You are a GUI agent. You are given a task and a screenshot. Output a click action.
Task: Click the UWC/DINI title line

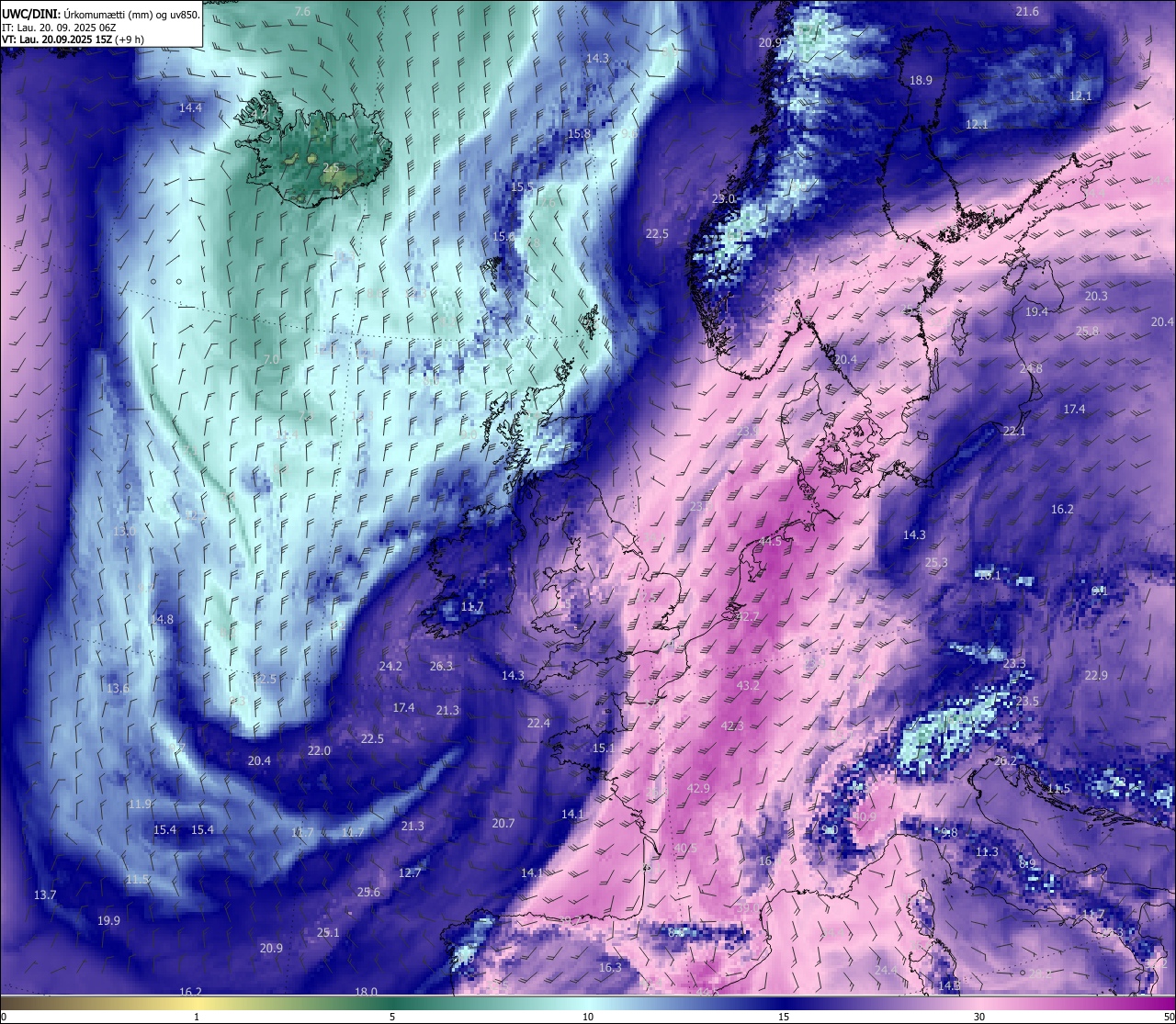click(100, 14)
